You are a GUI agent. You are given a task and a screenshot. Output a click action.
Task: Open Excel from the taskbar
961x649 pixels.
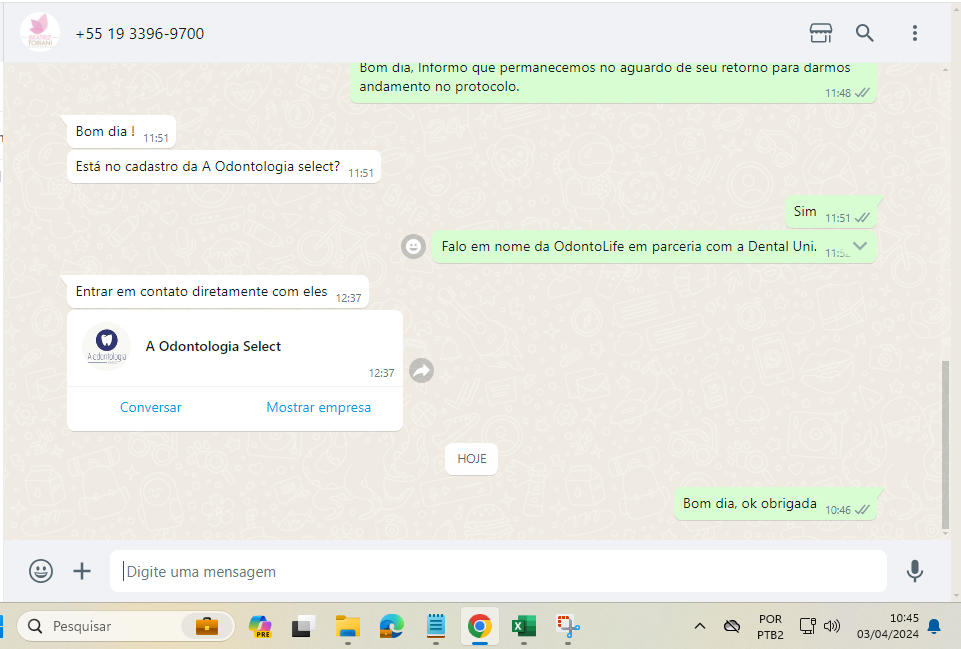523,627
